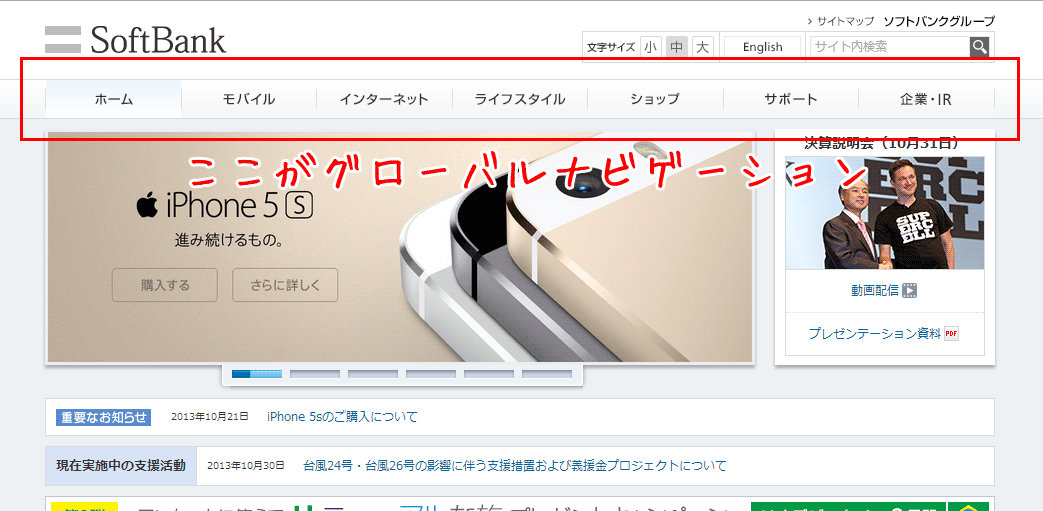Click the search magnifier icon
The width and height of the screenshot is (1043, 511).
(979, 47)
